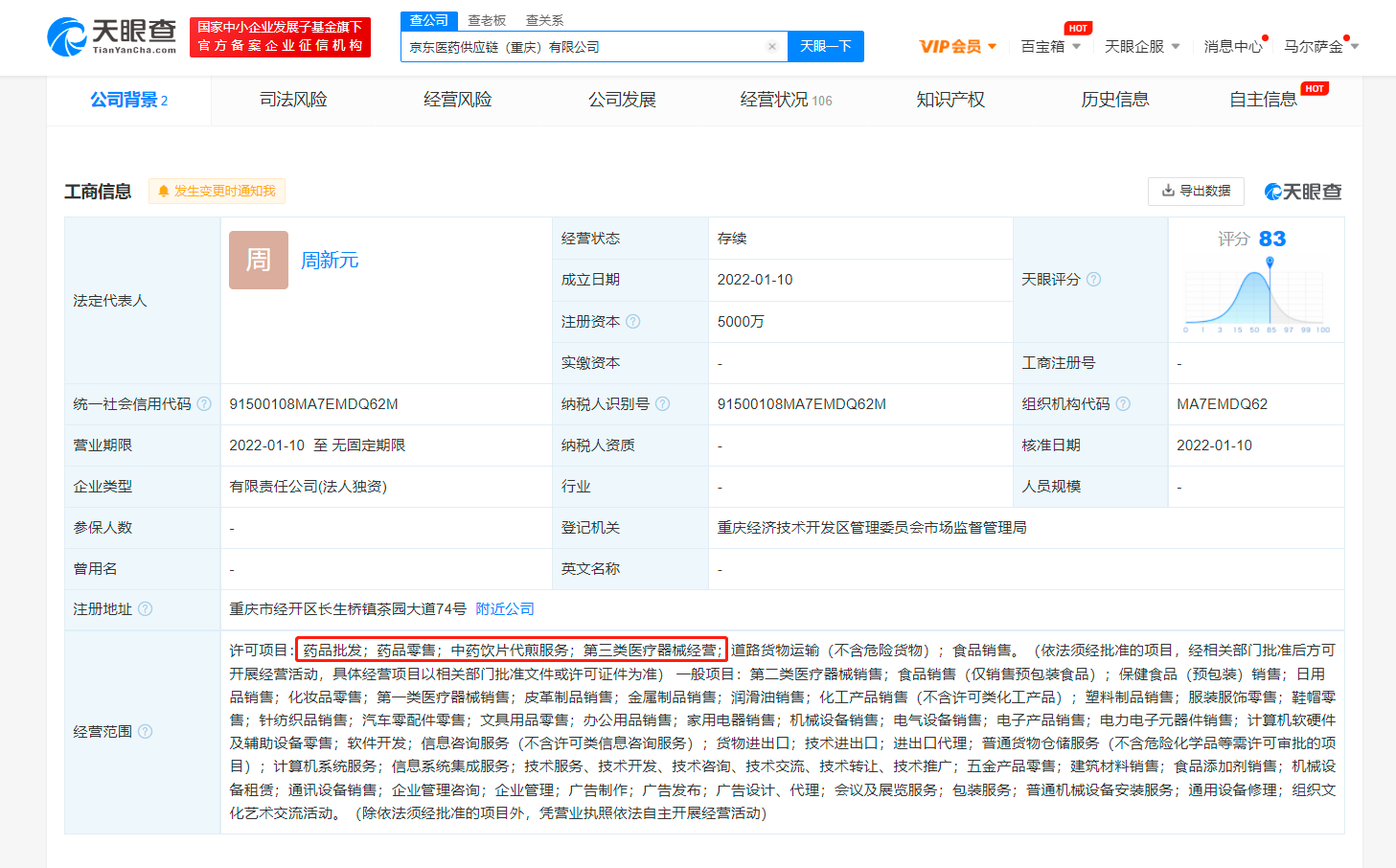This screenshot has width=1396, height=868.
Task: Click help icon next to 经营范围
Action: (x=146, y=732)
